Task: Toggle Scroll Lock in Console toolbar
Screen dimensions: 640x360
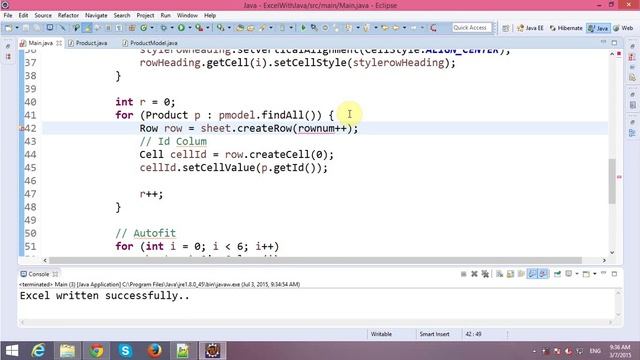Action: click(x=510, y=274)
